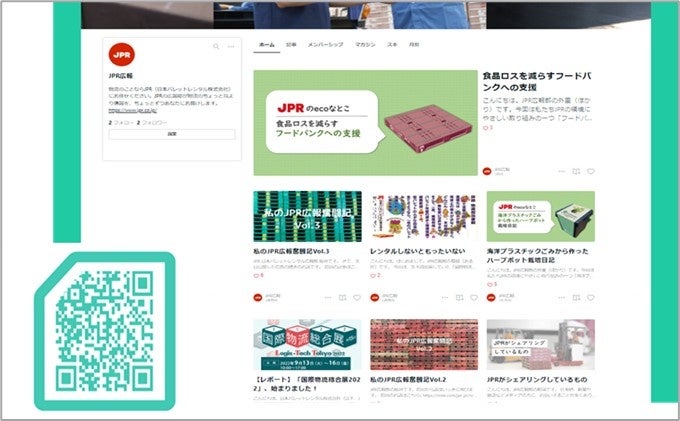
Task: Click author avatar under レンタルしないともったいない
Action: tap(375, 297)
